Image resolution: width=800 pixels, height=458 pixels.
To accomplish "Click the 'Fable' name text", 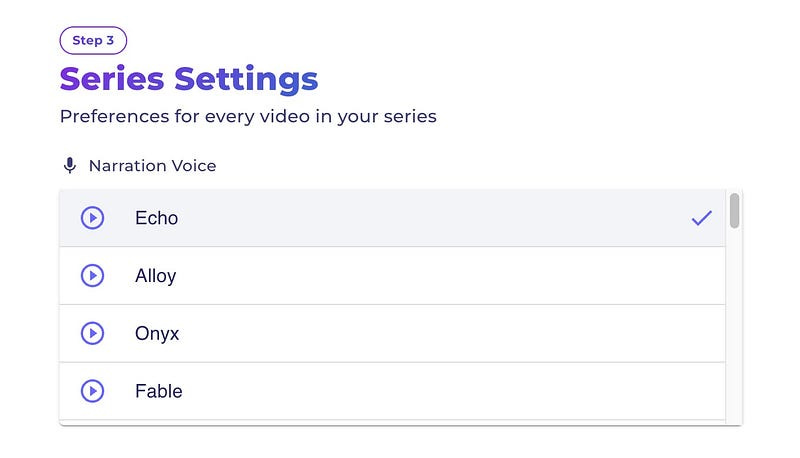I will [159, 391].
